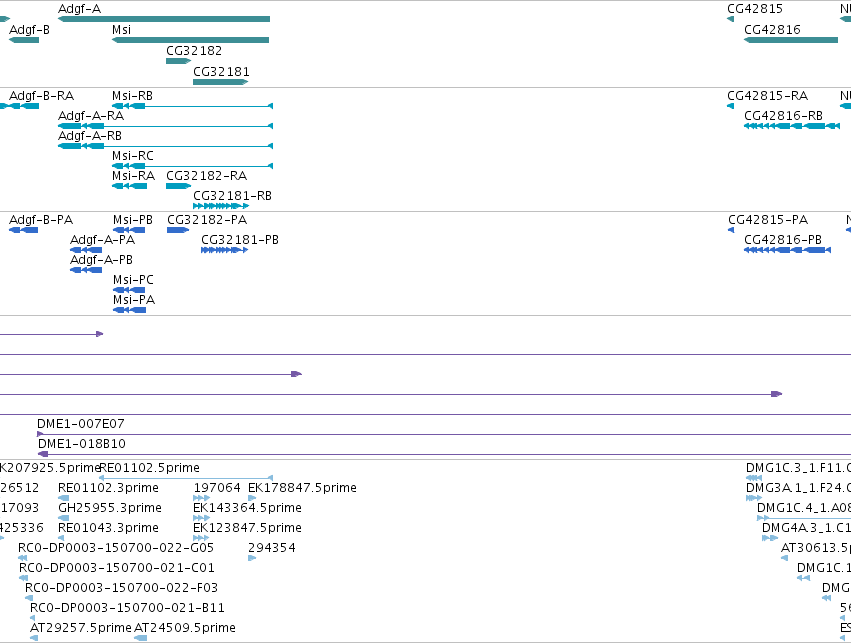Image resolution: width=851 pixels, height=643 pixels.
Task: Select the 294354 EST label
Action: (x=271, y=548)
